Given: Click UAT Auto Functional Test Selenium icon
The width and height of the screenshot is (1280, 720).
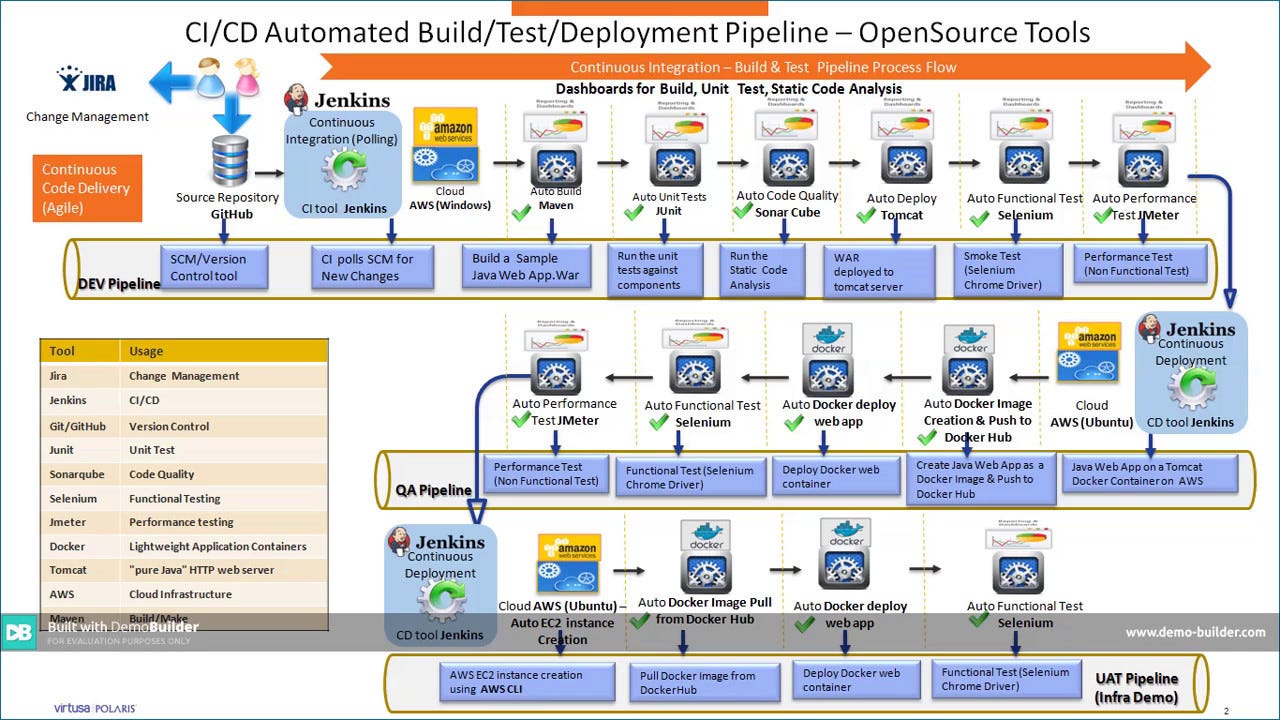Looking at the screenshot, I should pyautogui.click(x=1019, y=573).
